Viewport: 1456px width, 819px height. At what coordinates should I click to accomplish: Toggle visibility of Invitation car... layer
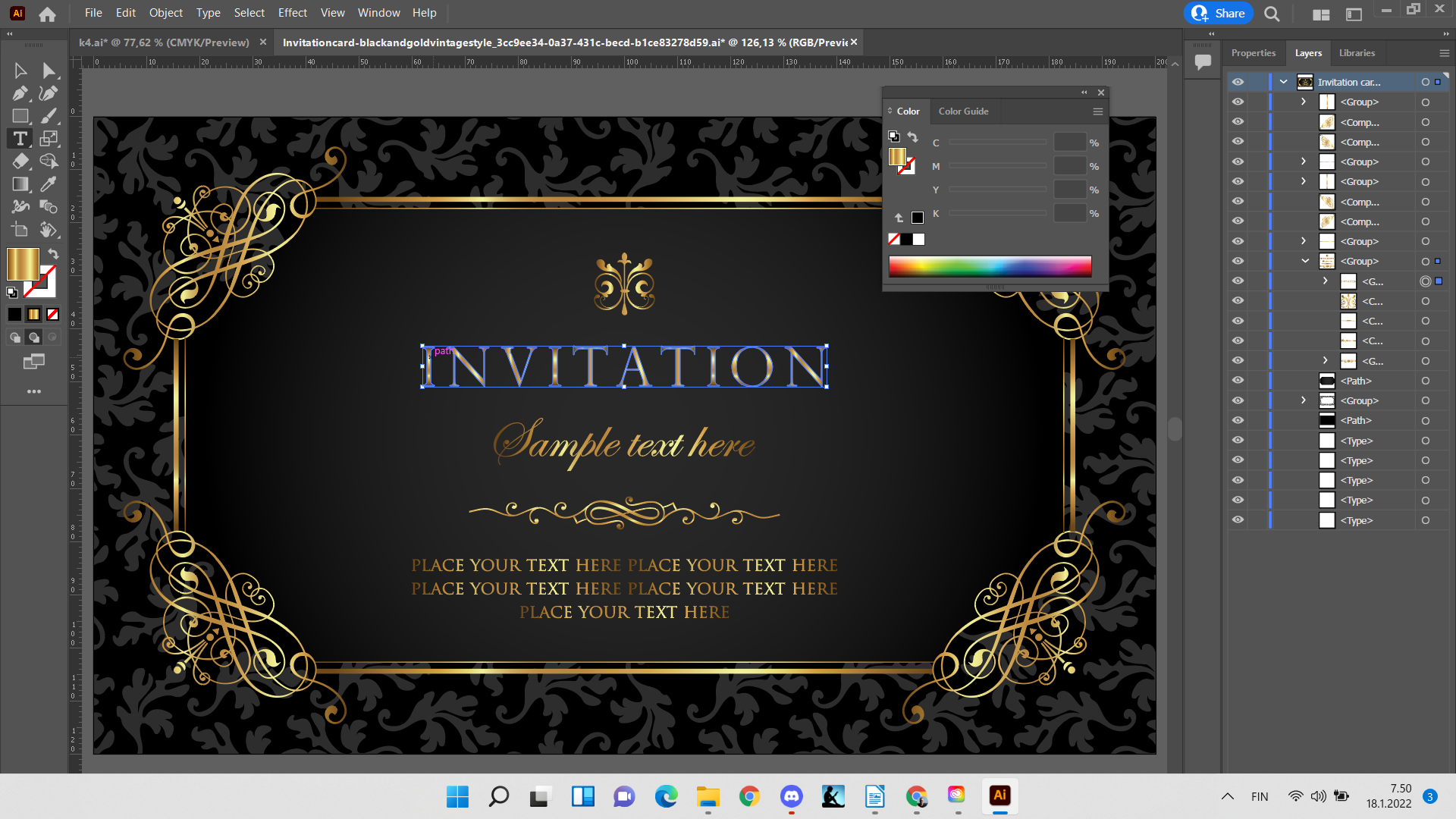coord(1238,82)
